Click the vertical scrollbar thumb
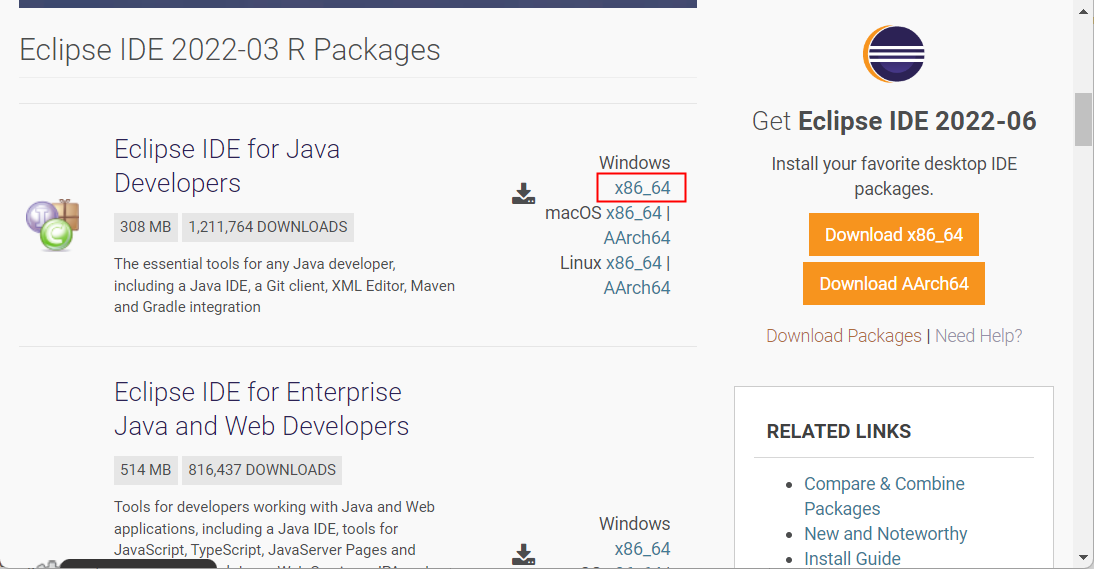 coord(1083,119)
